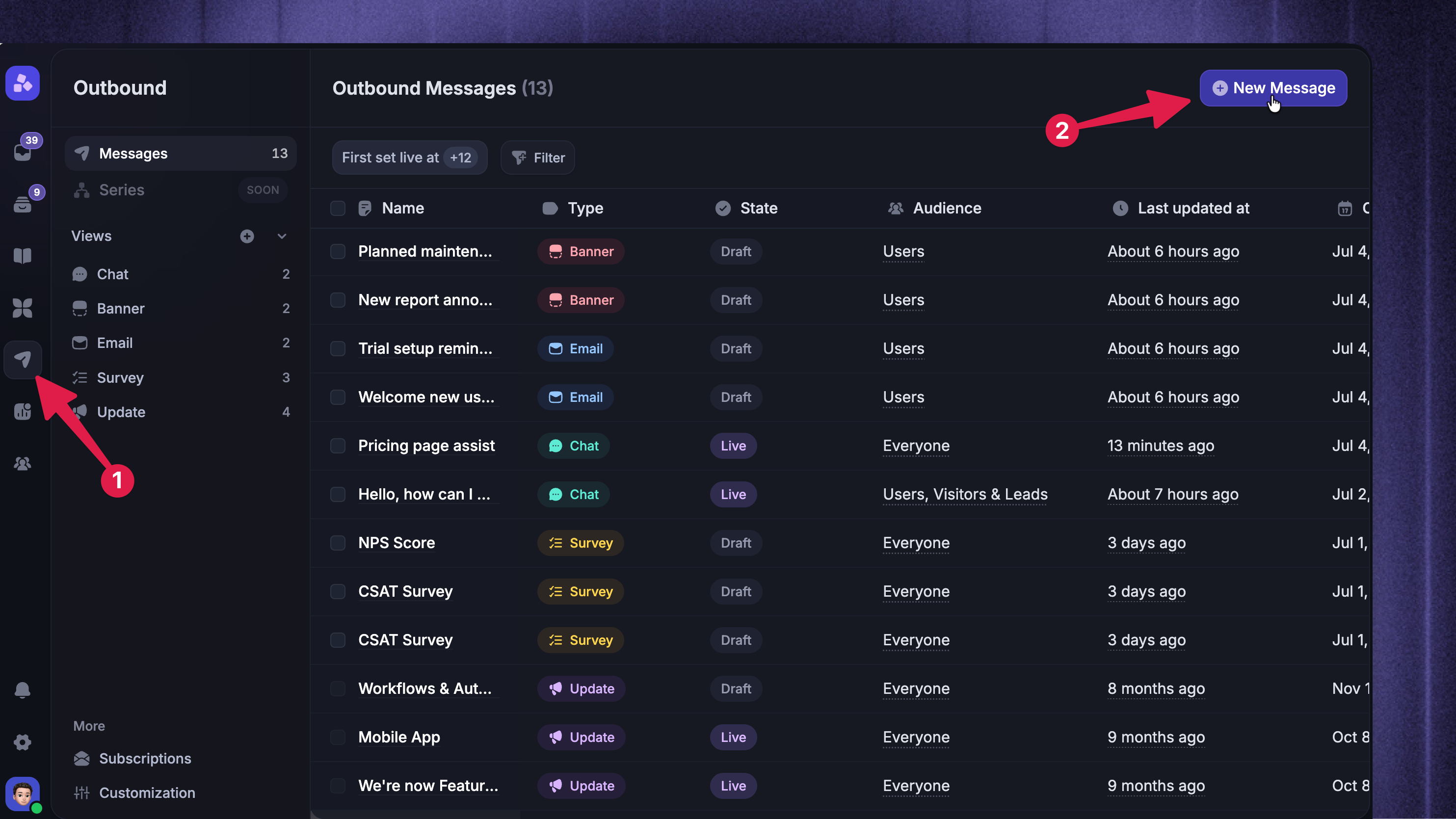
Task: Open the New report announcement message
Action: [x=425, y=300]
